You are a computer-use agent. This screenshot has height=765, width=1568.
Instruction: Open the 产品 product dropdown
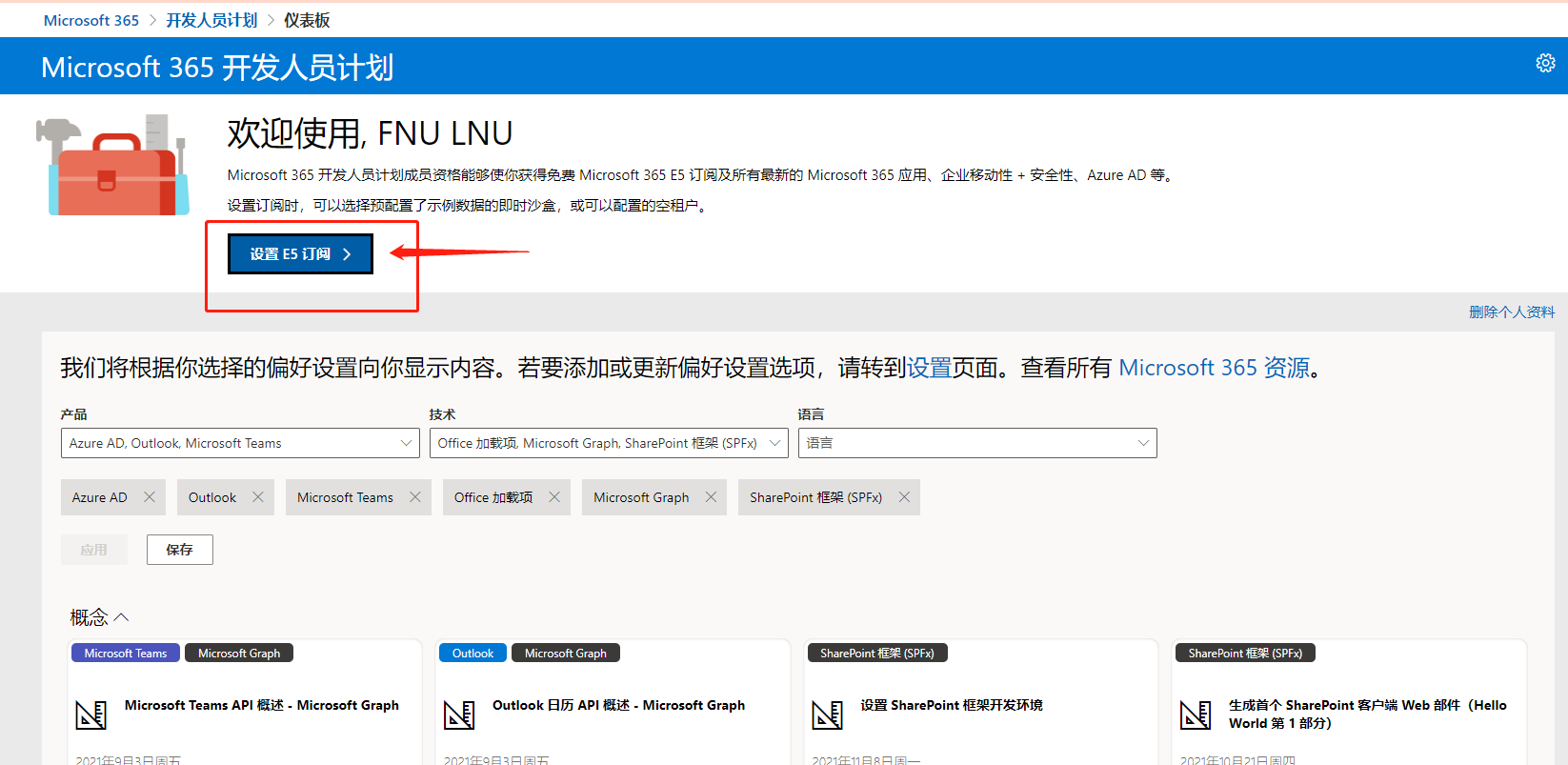click(240, 443)
